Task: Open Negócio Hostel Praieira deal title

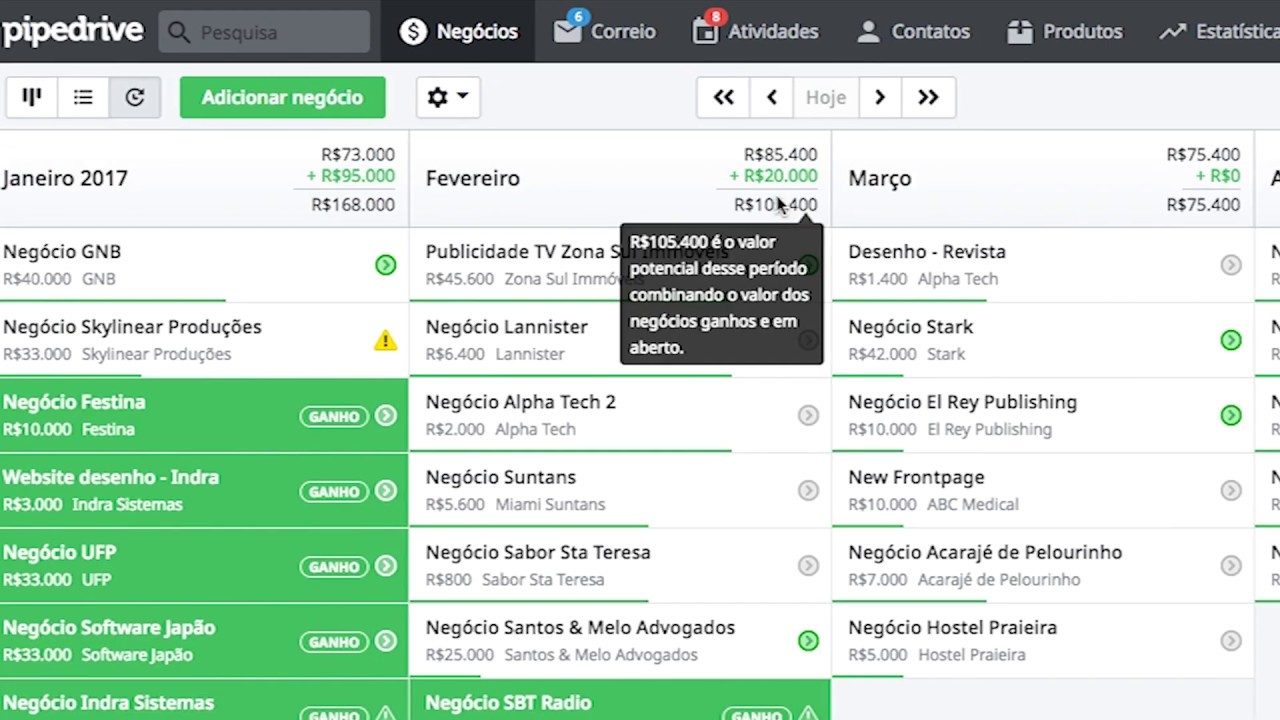Action: (x=953, y=627)
